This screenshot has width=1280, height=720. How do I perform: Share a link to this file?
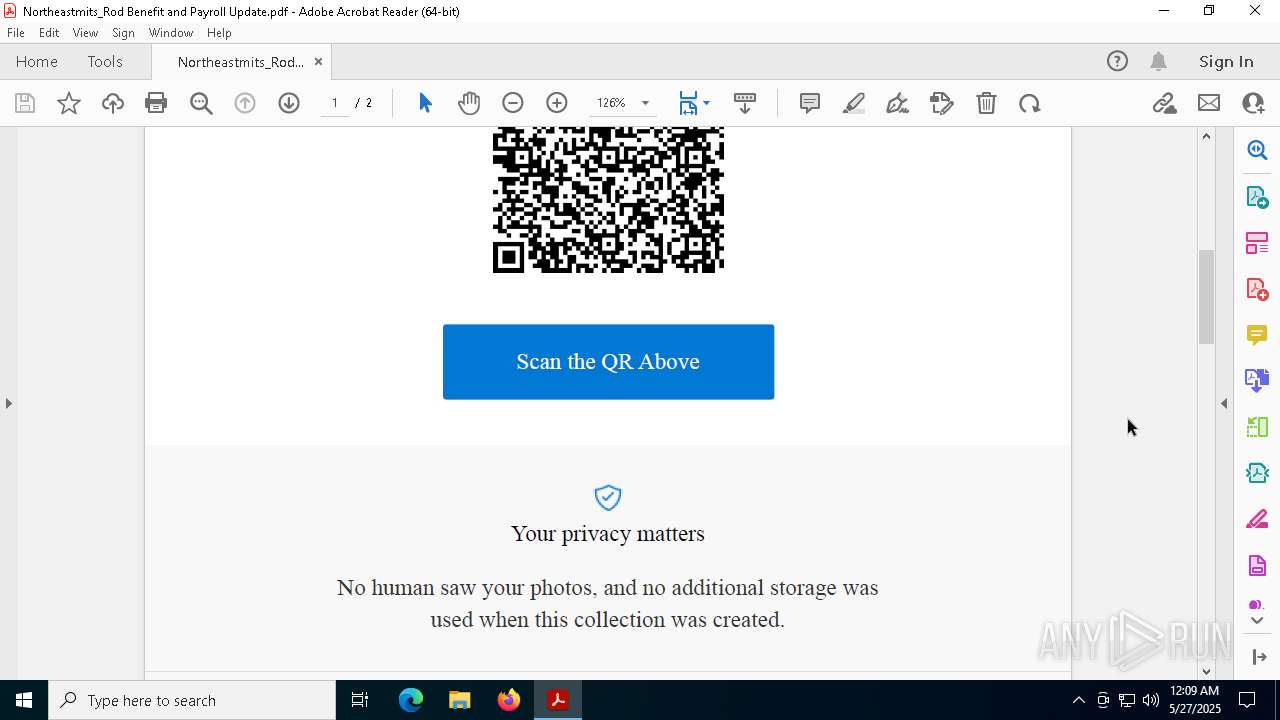(1165, 103)
